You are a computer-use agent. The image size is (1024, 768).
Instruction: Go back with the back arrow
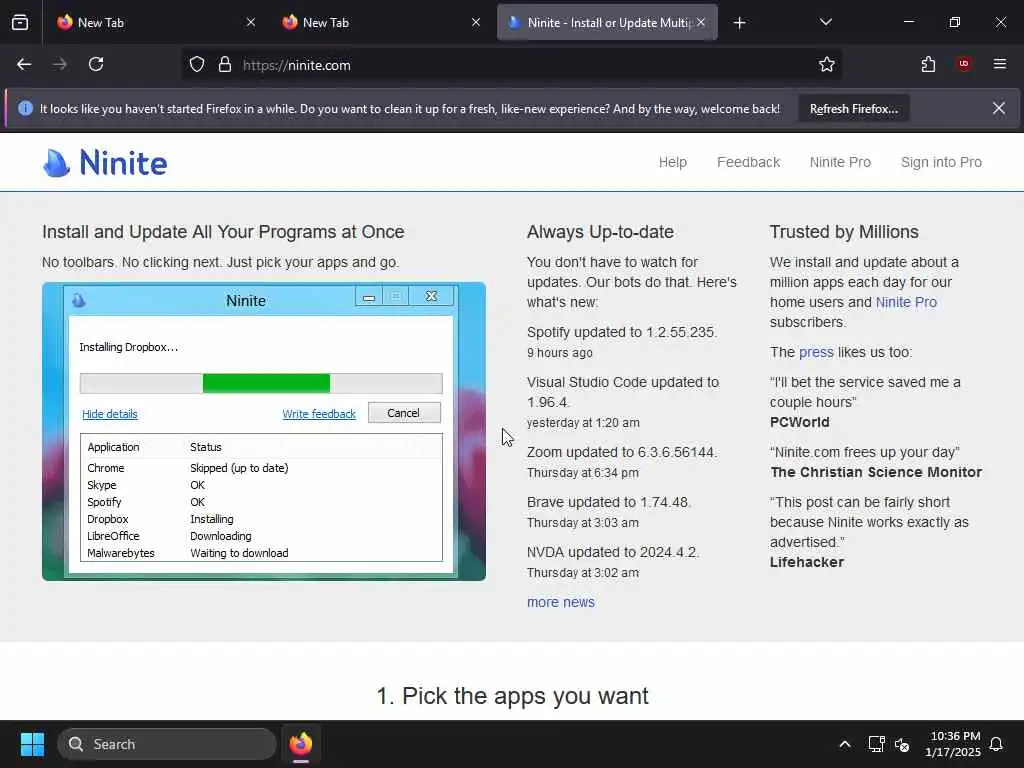point(24,64)
